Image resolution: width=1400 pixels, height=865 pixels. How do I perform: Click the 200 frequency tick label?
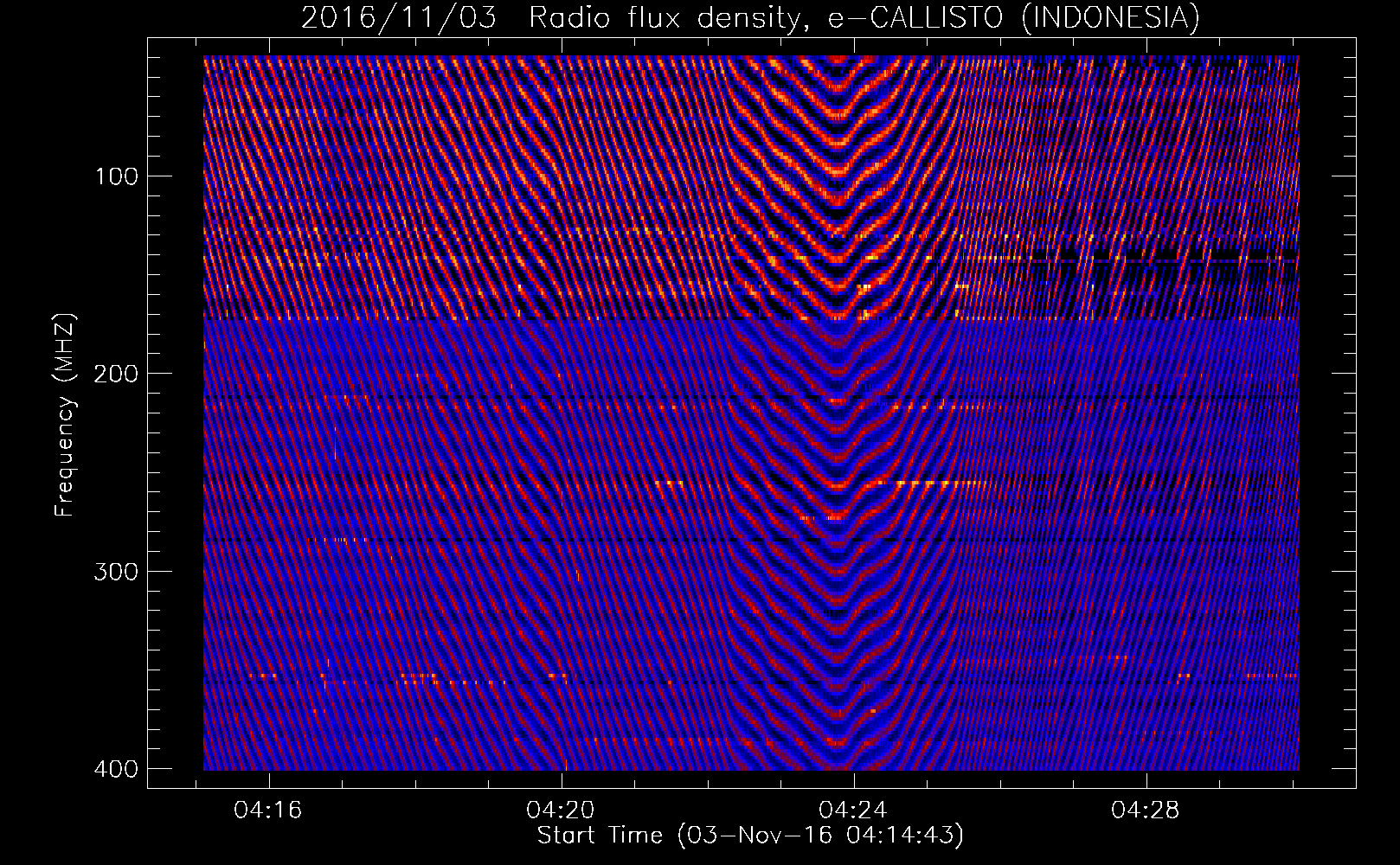(x=115, y=374)
